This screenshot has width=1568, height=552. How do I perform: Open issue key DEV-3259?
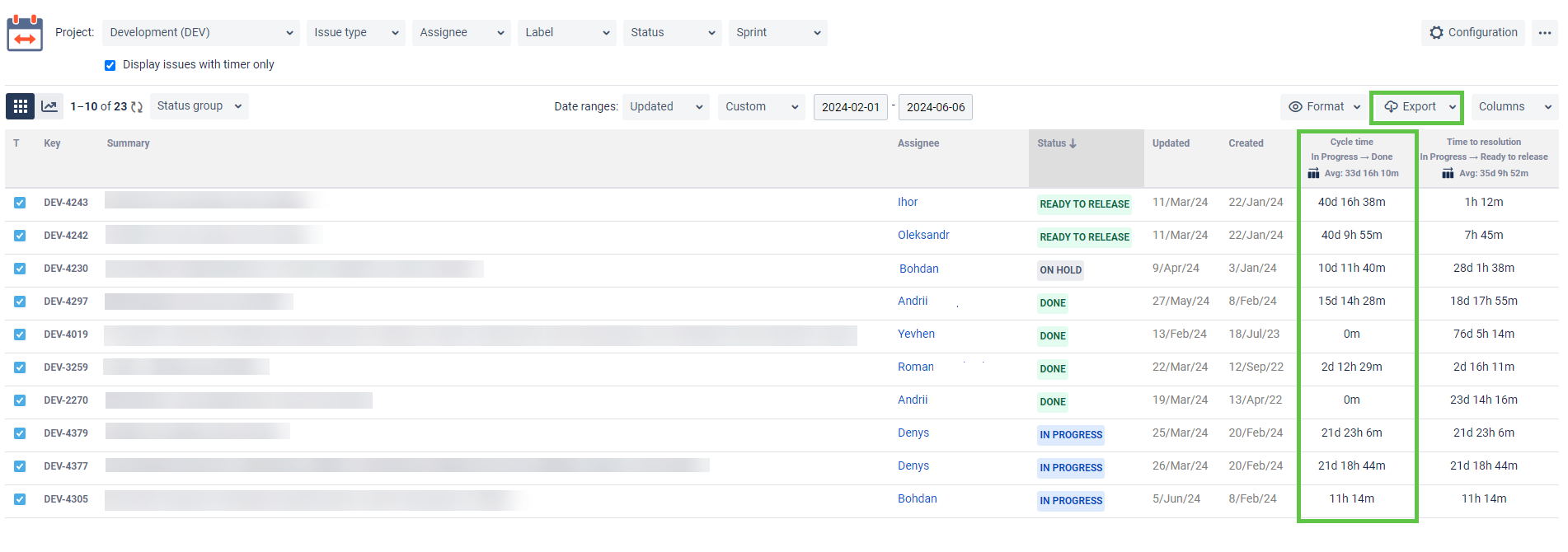click(66, 367)
